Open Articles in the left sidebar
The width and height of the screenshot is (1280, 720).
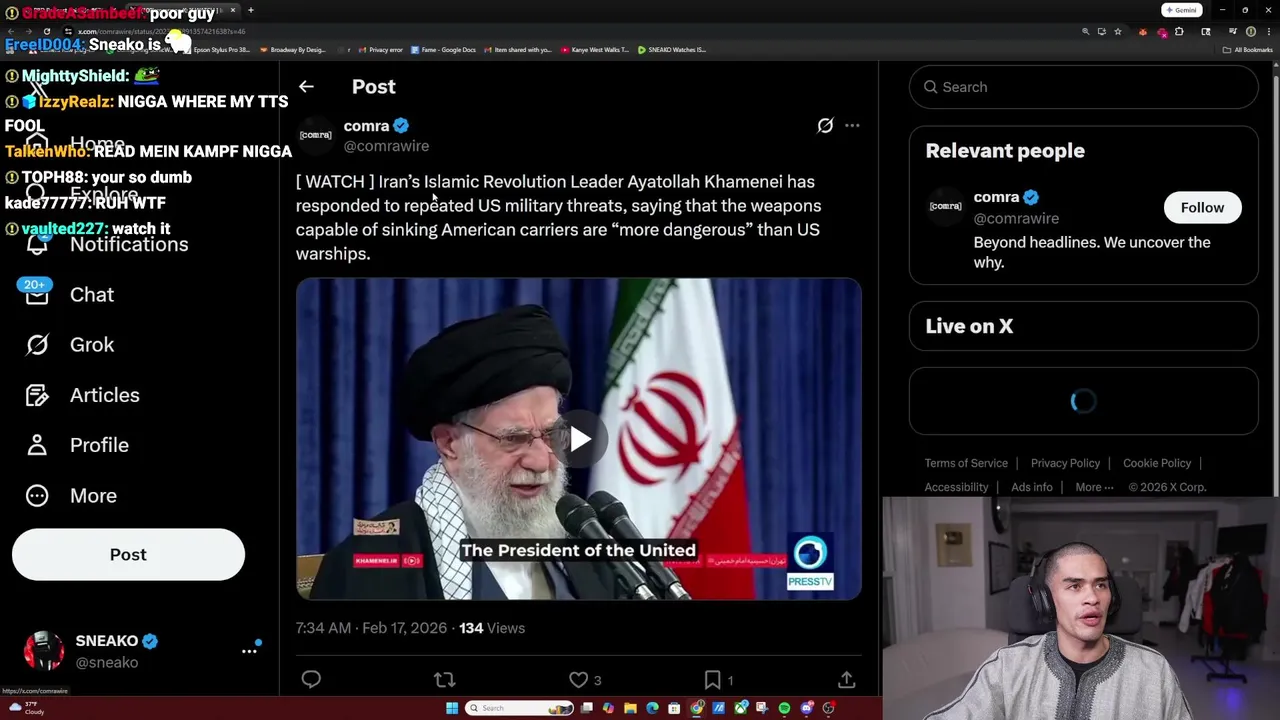105,395
